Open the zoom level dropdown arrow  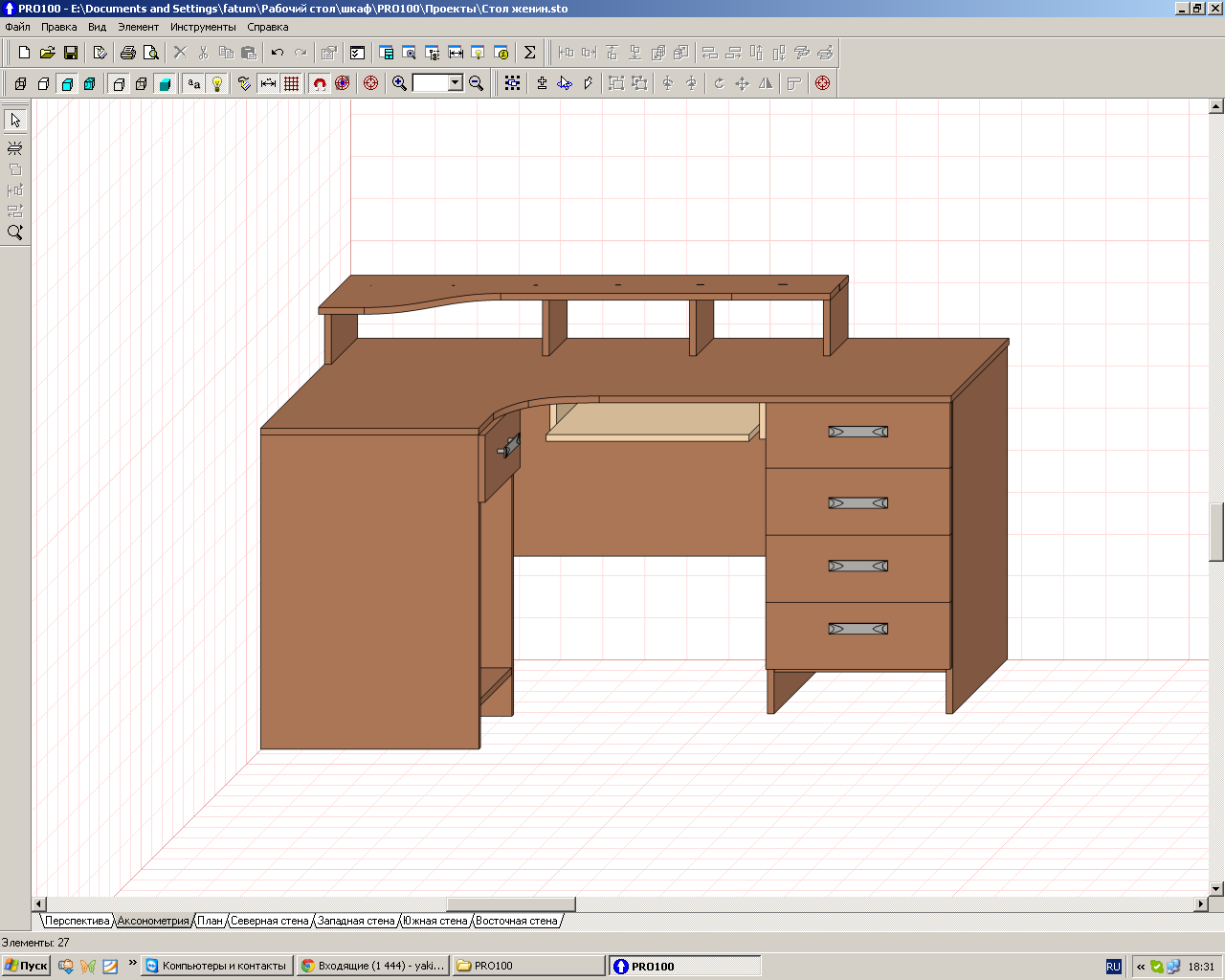(456, 83)
